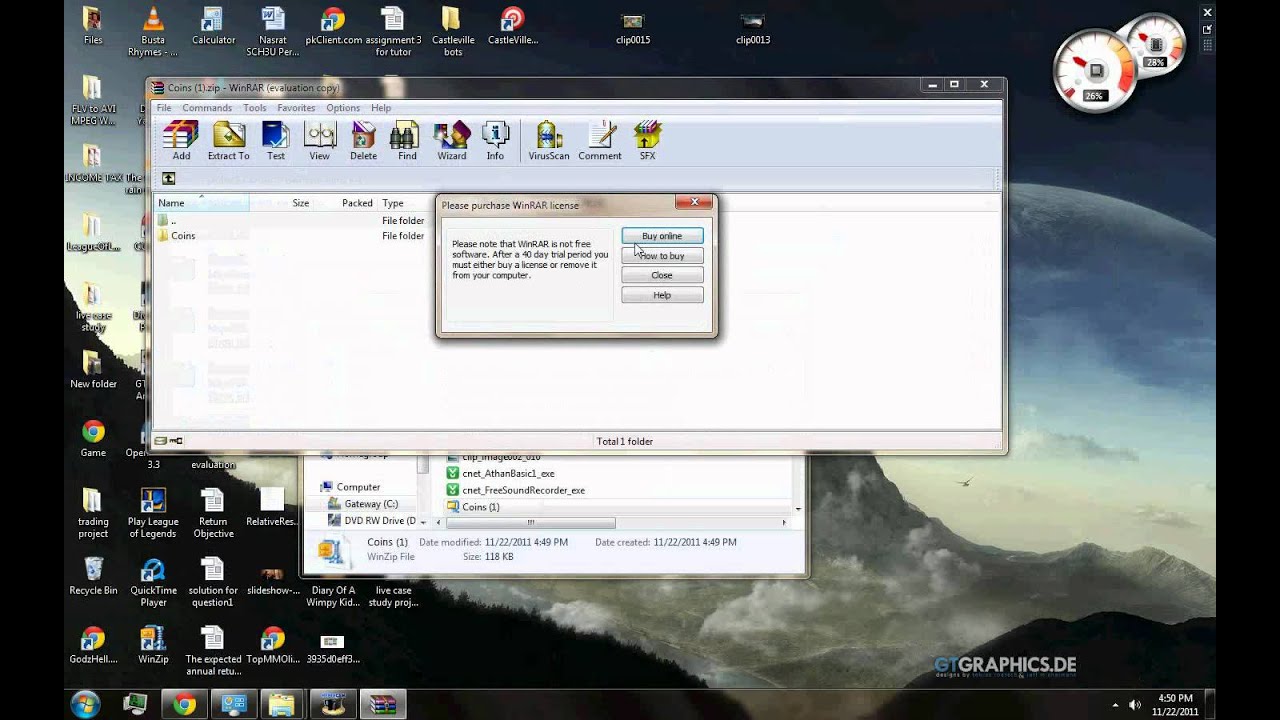Sort by the Name column header
The height and width of the screenshot is (720, 1280).
tap(201, 203)
